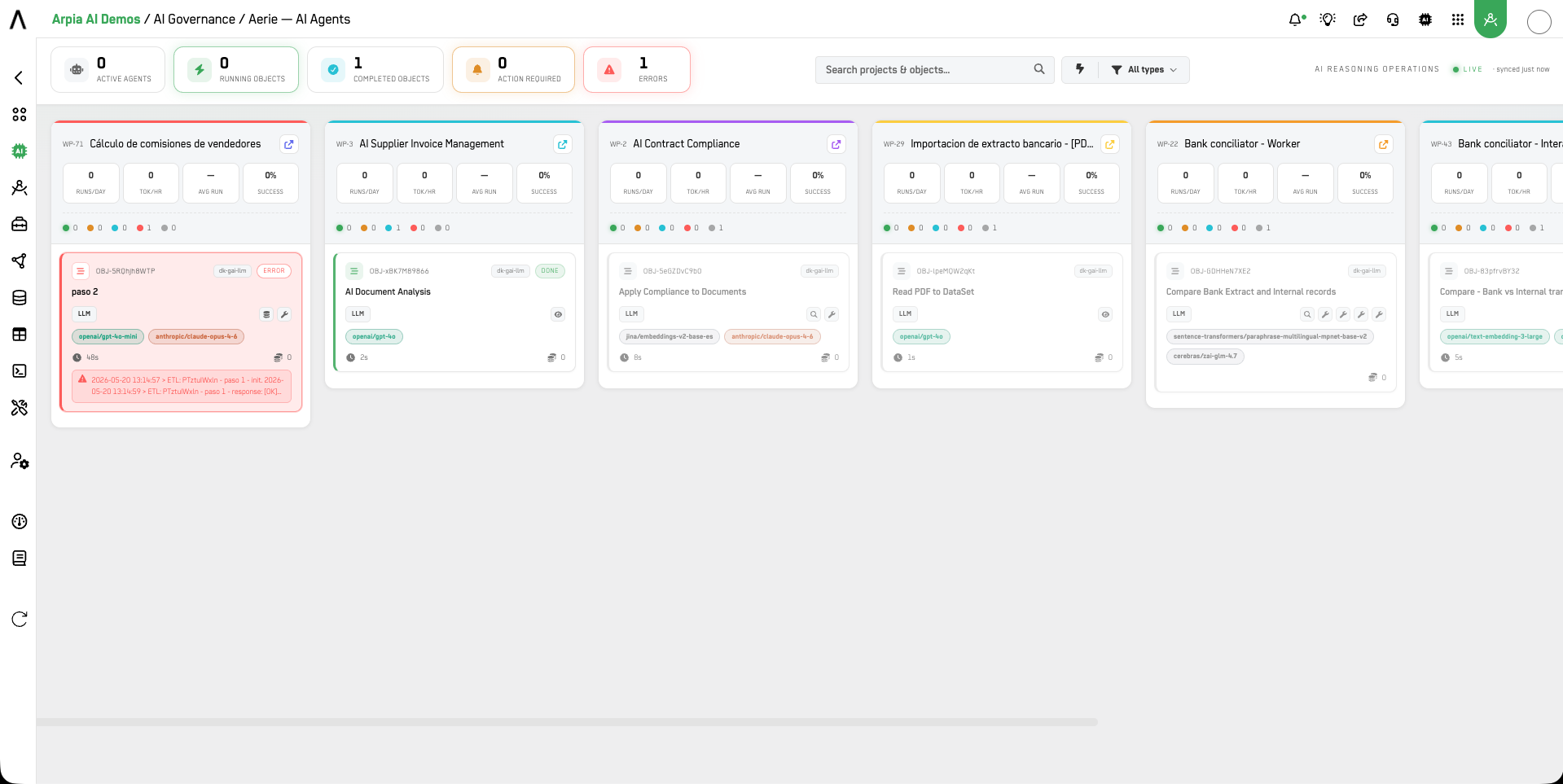Open the apps grid icon in header
Image resolution: width=1563 pixels, height=784 pixels.
pyautogui.click(x=1458, y=20)
